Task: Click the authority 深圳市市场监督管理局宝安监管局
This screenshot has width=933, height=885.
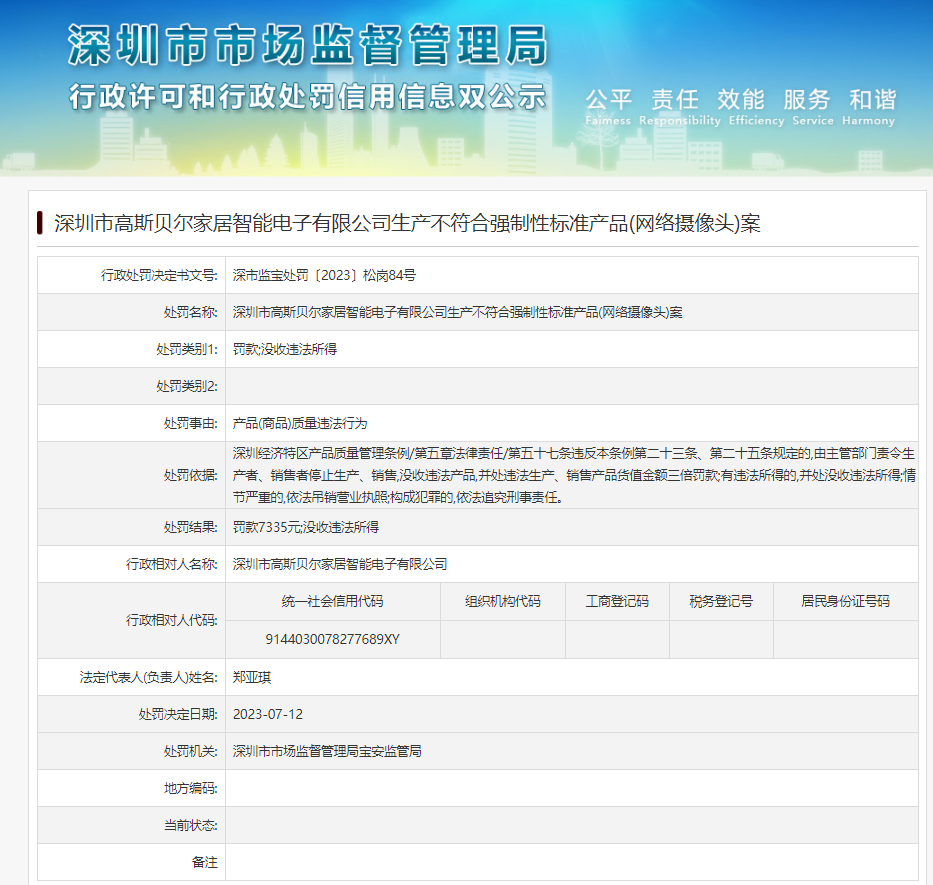Action: (327, 751)
